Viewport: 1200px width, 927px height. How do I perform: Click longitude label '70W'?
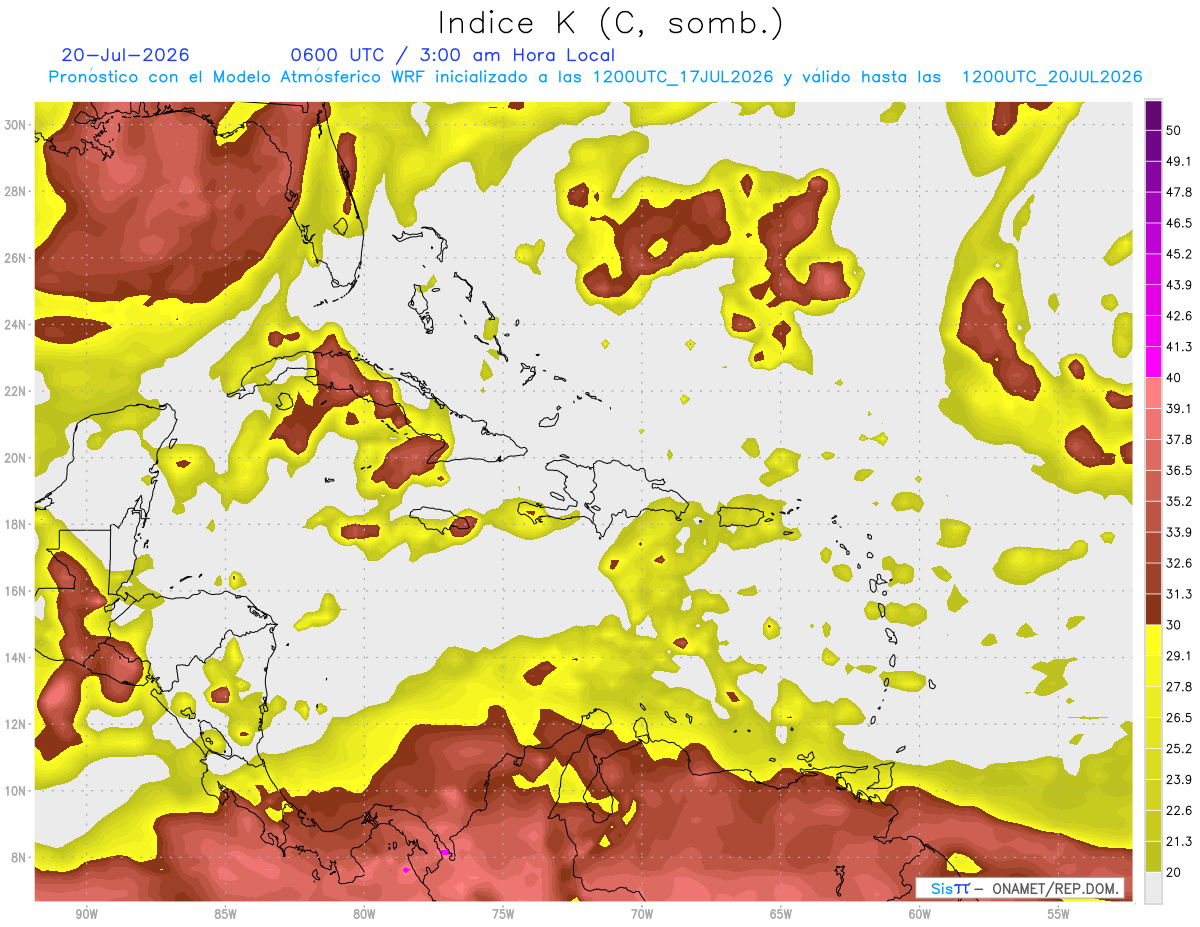point(642,914)
